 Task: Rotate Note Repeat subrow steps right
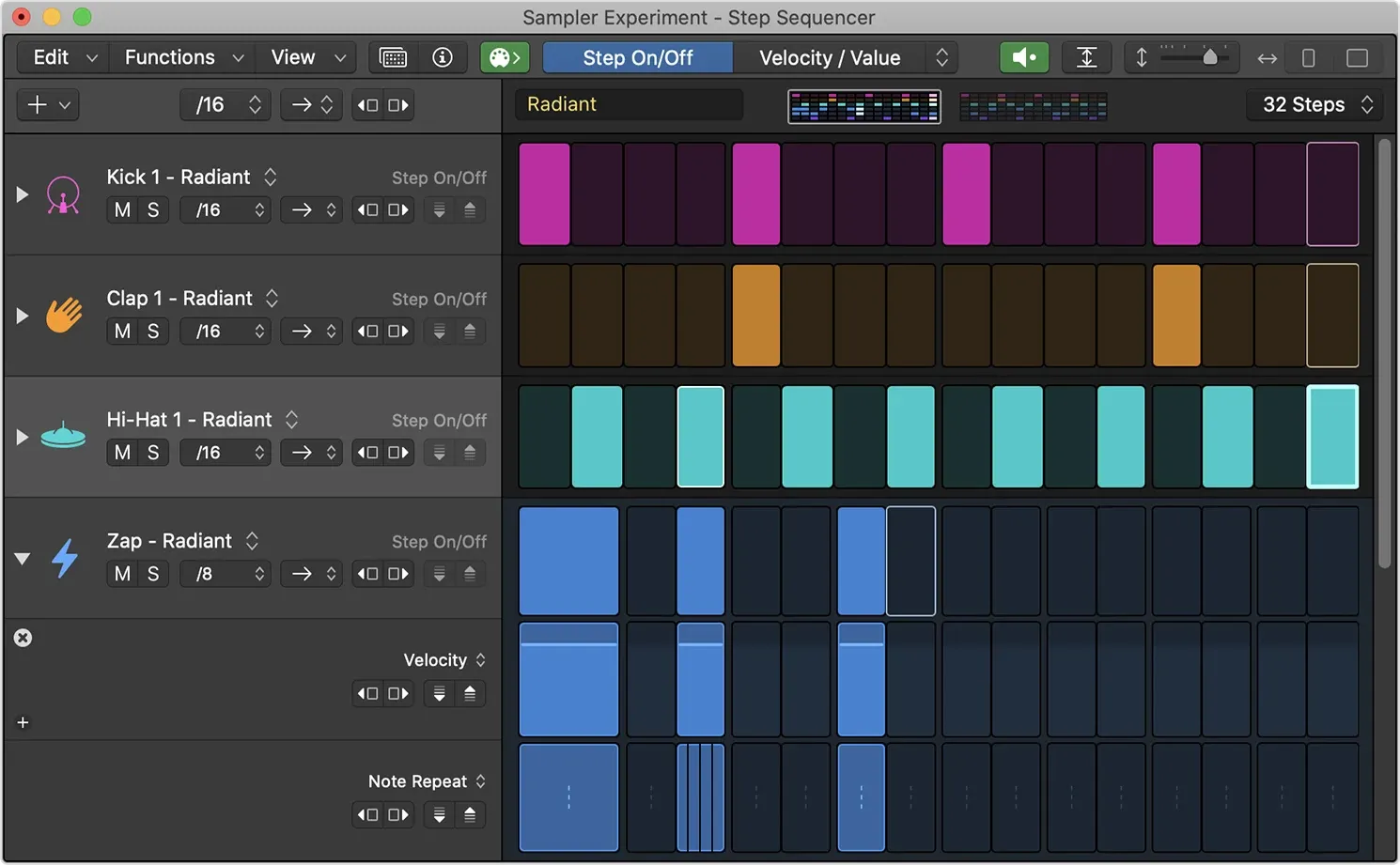[398, 815]
